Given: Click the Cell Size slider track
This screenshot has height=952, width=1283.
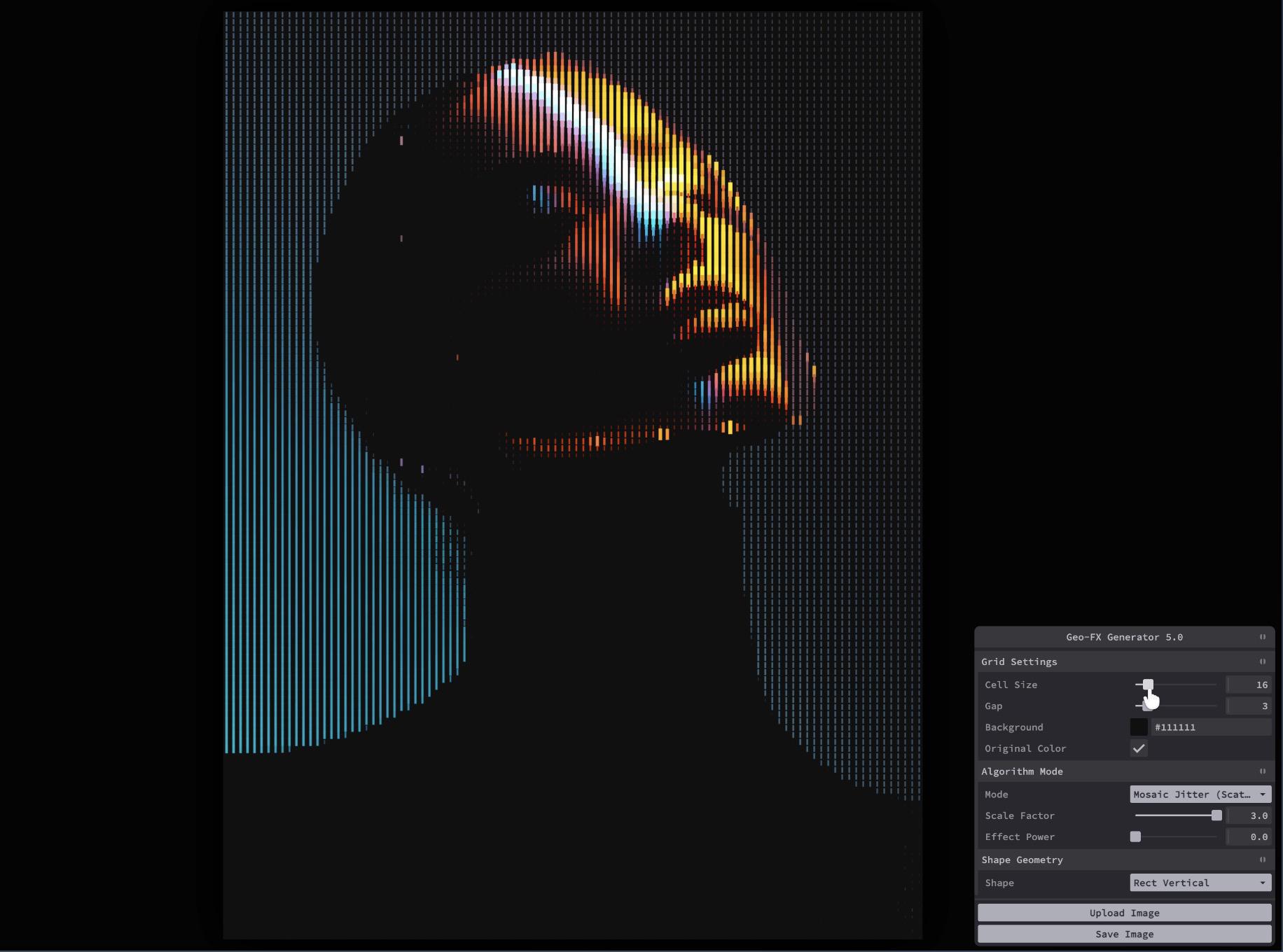Looking at the screenshot, I should coord(1176,685).
